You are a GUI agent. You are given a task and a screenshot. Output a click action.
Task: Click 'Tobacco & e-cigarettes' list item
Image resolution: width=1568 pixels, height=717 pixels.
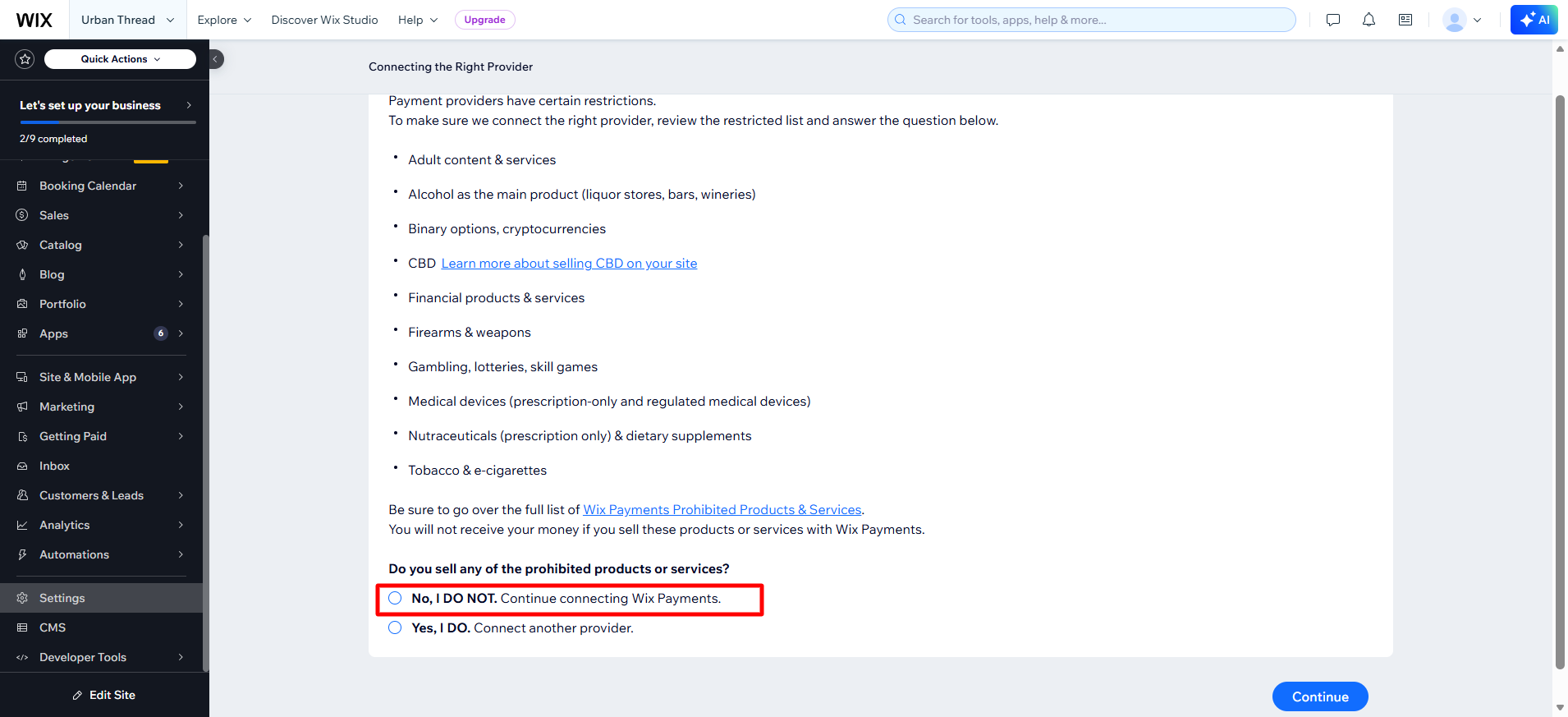[477, 470]
